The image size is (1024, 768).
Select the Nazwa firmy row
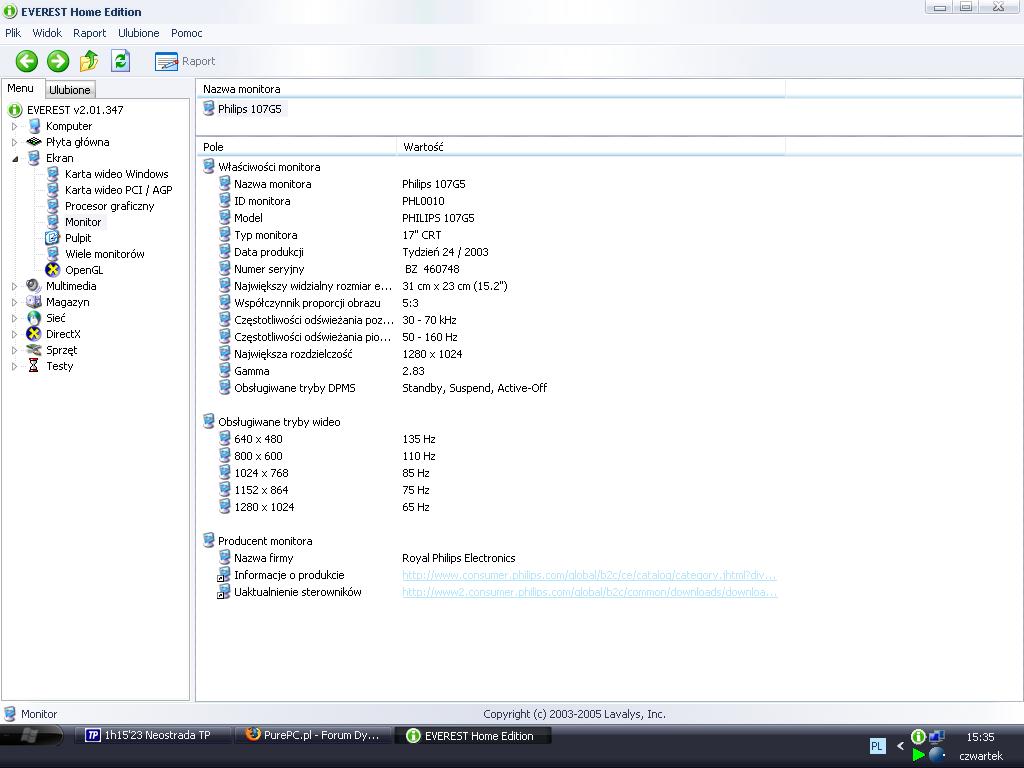pyautogui.click(x=490, y=558)
